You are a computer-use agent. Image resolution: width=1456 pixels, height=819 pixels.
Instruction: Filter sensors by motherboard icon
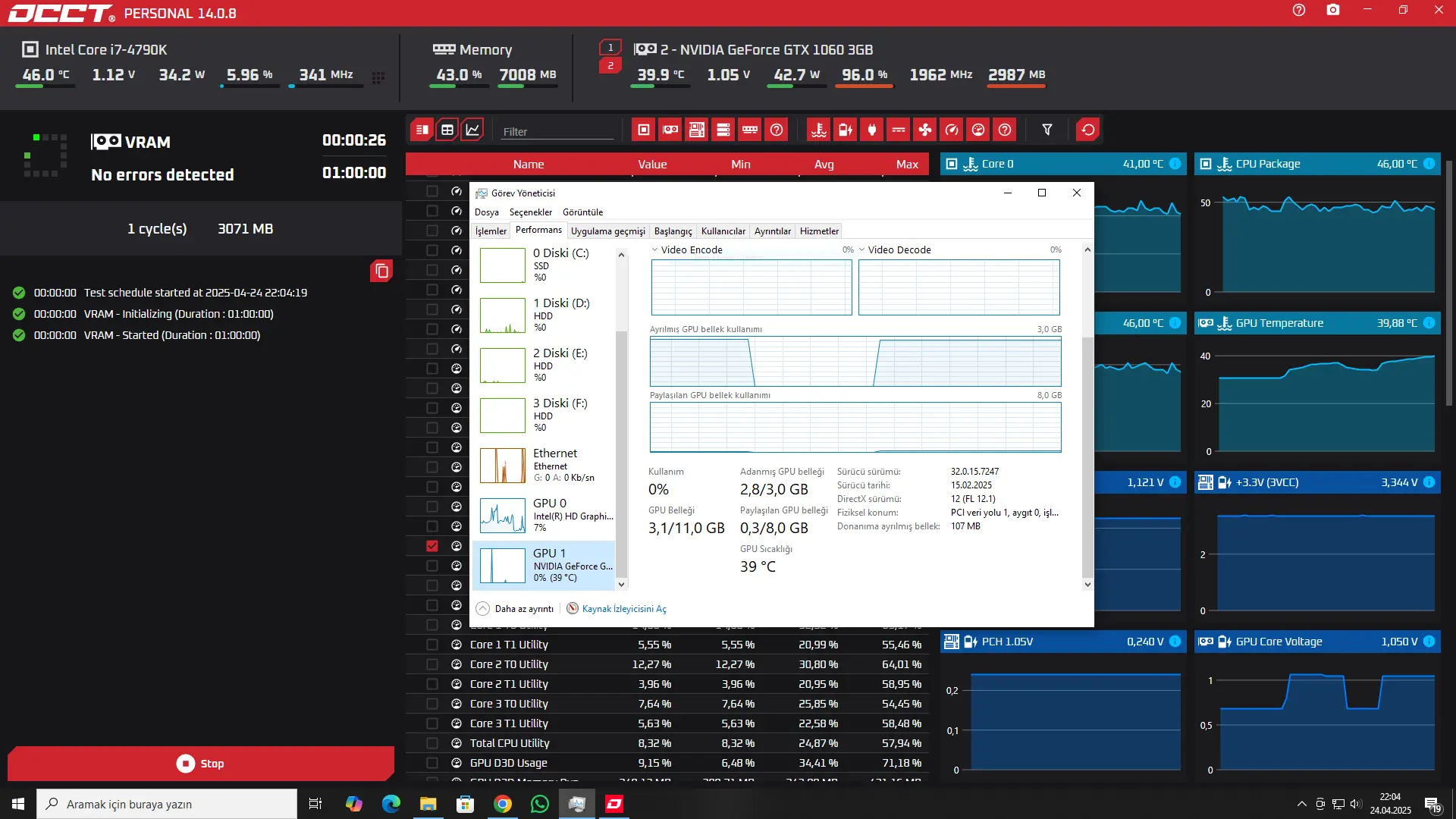pos(697,130)
